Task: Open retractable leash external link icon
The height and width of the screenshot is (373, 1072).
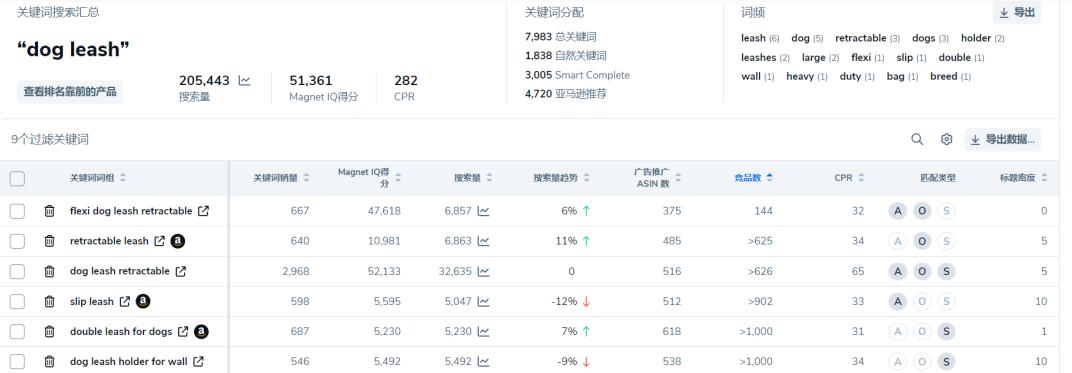Action: 159,241
